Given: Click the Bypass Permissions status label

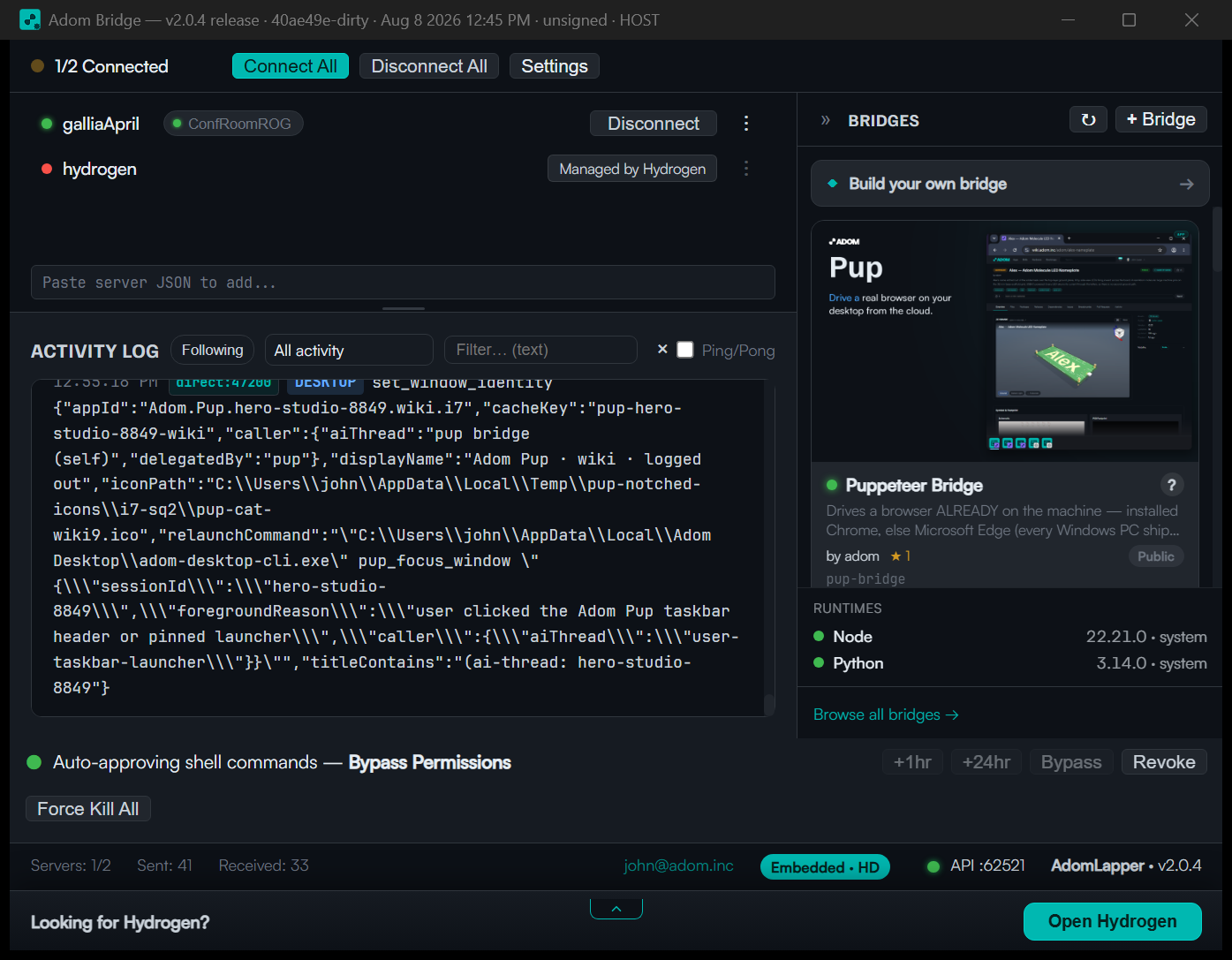Looking at the screenshot, I should pos(429,762).
